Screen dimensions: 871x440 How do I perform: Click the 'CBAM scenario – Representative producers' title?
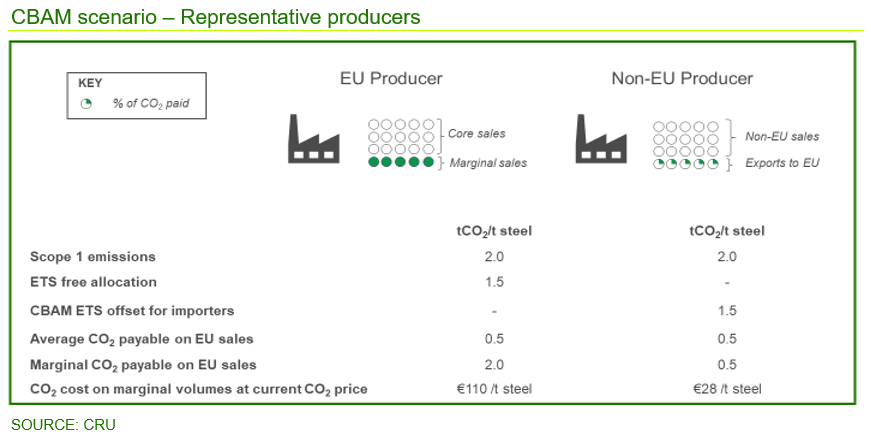(215, 18)
